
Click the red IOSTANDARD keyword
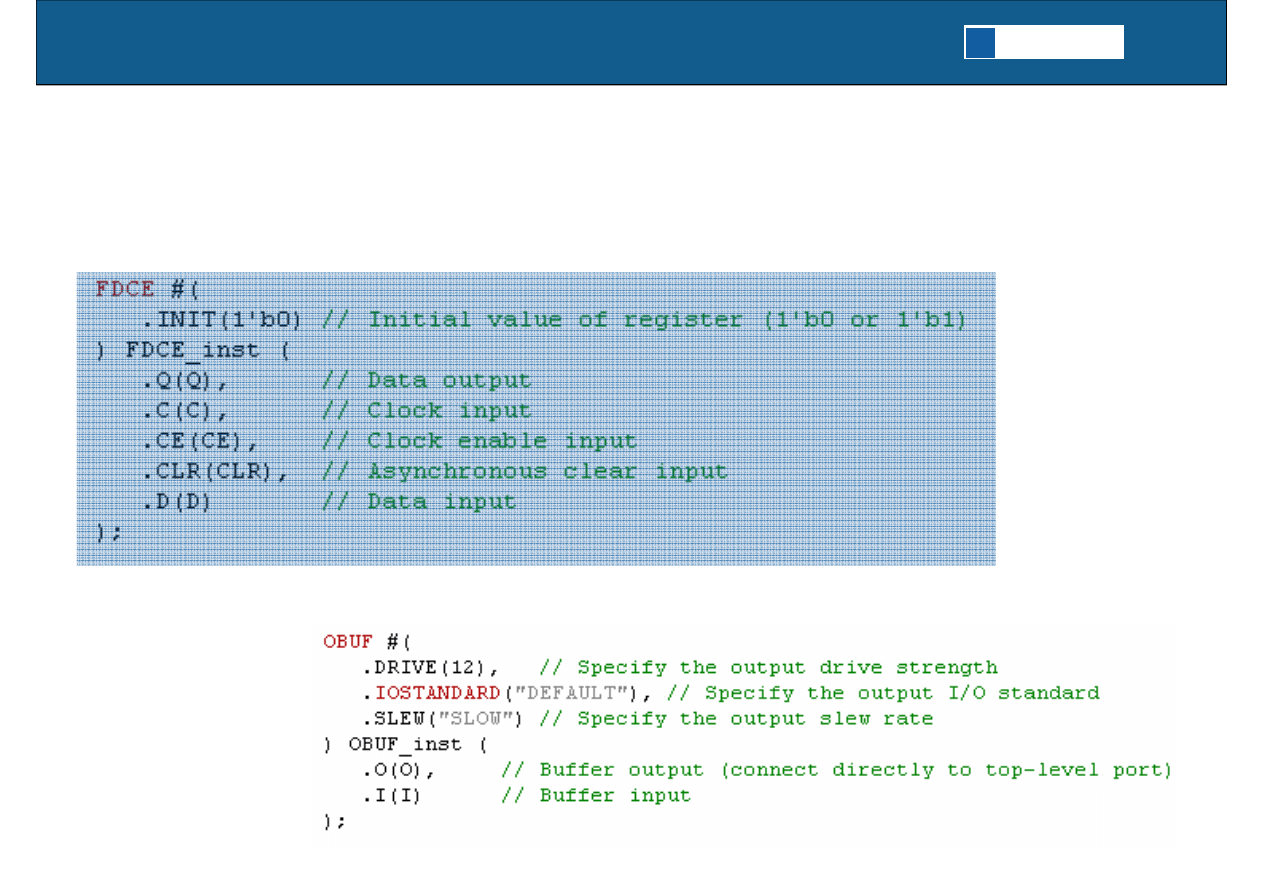point(437,693)
